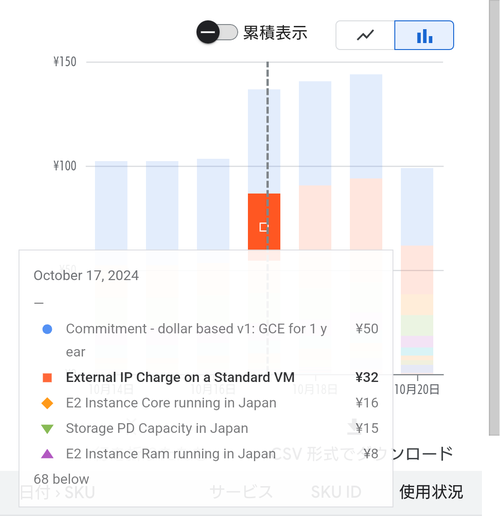Click the green triangle Storage PD marker
Screen dimensions: 500x519
coord(47,429)
